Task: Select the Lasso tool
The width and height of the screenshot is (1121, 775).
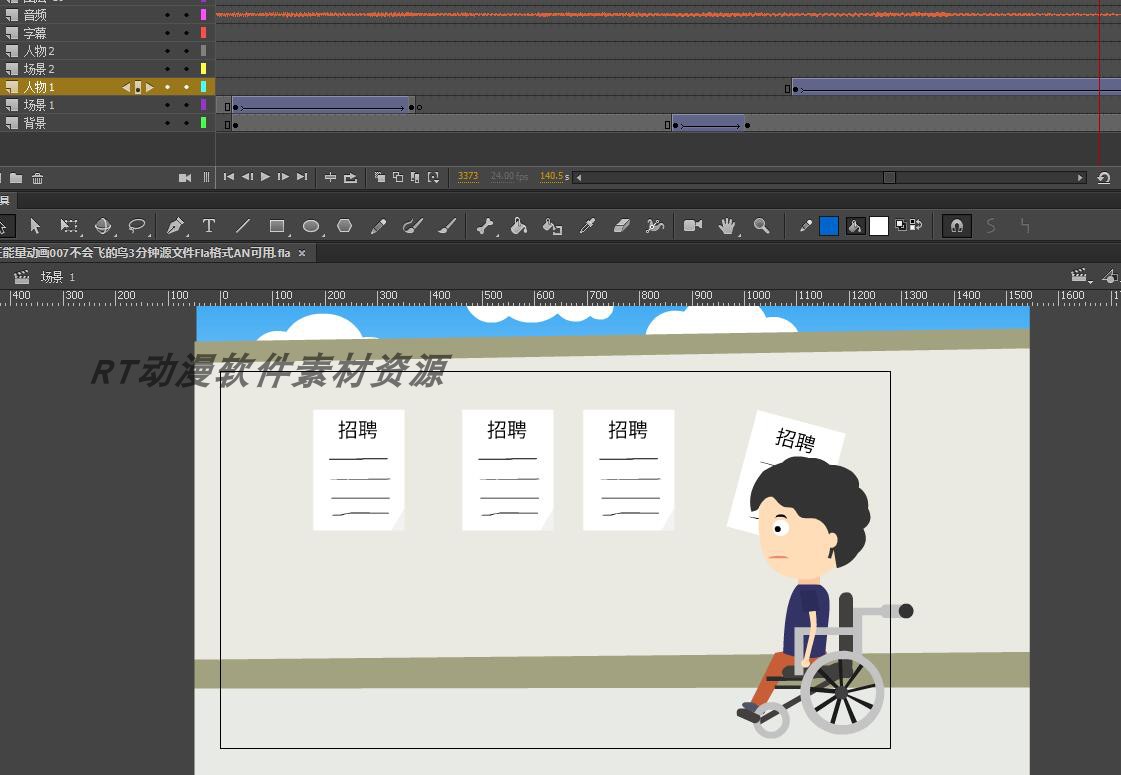Action: pyautogui.click(x=137, y=226)
